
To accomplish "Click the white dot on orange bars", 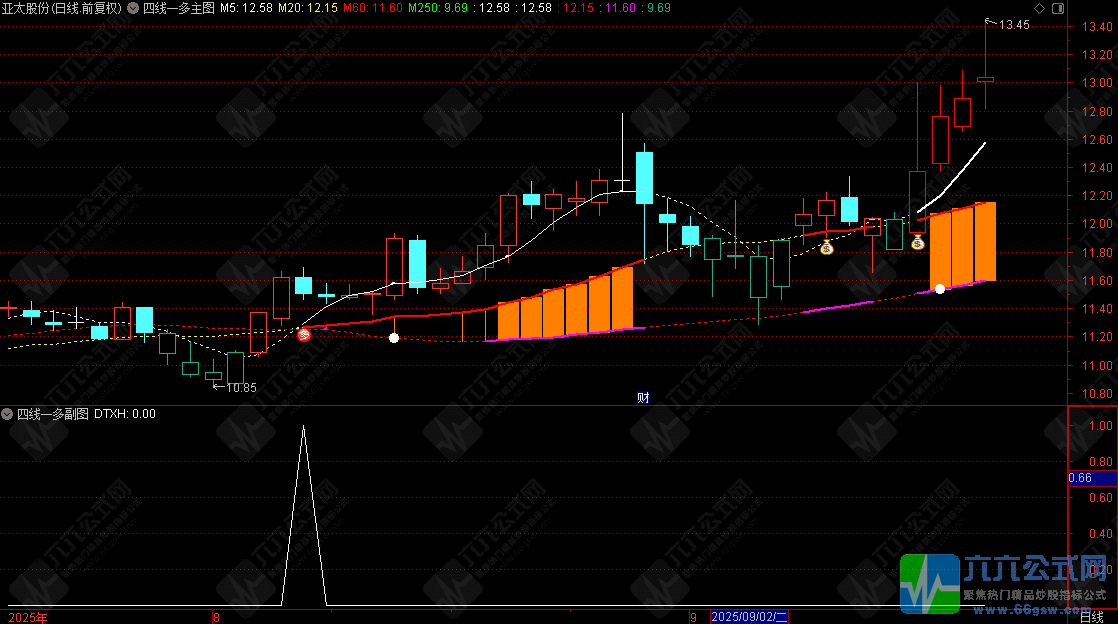I will point(940,289).
